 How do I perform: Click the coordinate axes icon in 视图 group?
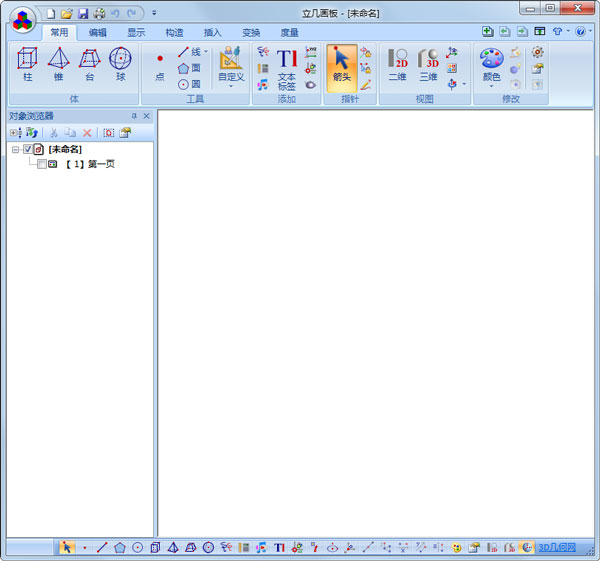(452, 52)
